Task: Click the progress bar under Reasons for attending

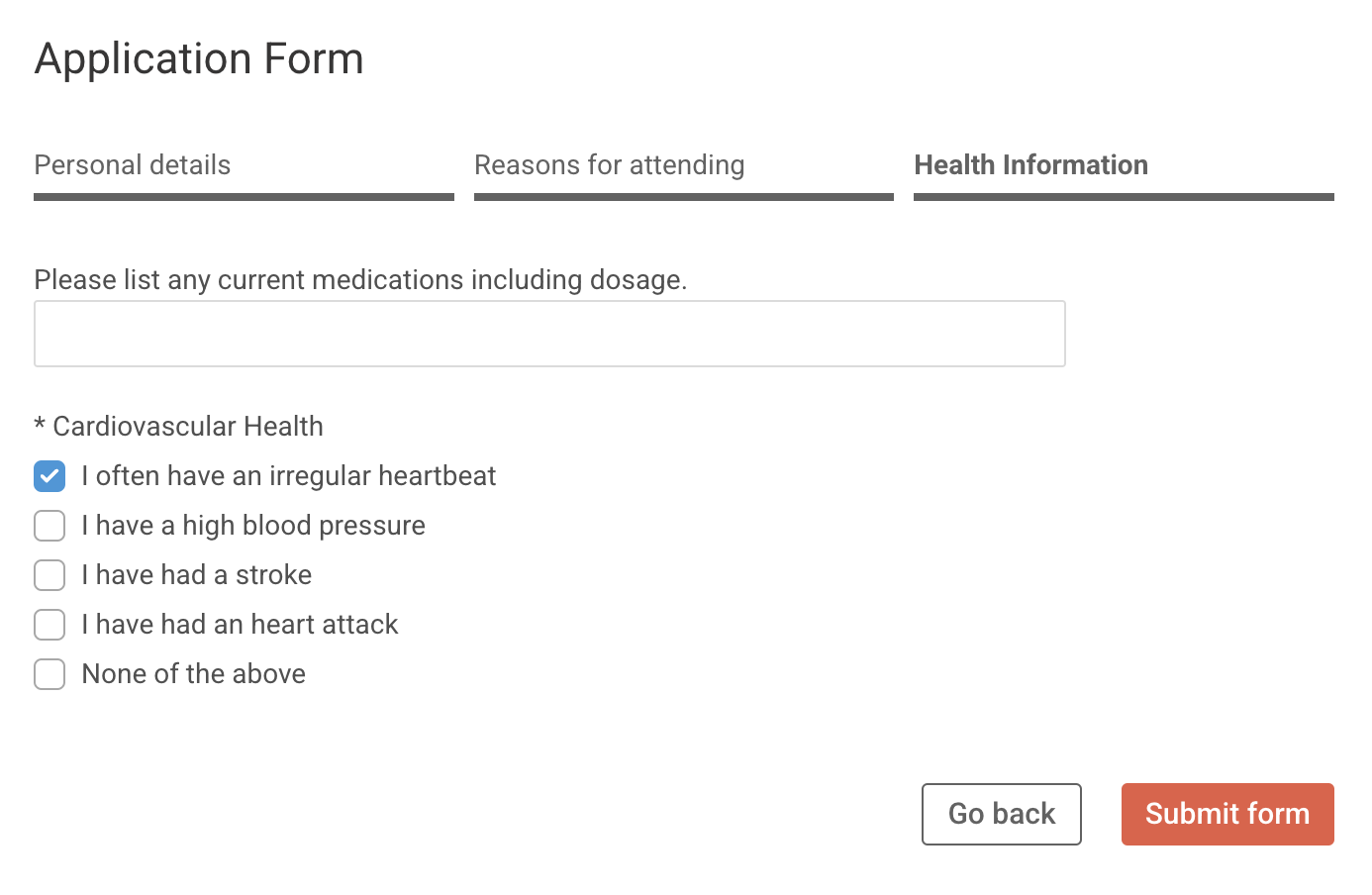Action: pos(684,197)
